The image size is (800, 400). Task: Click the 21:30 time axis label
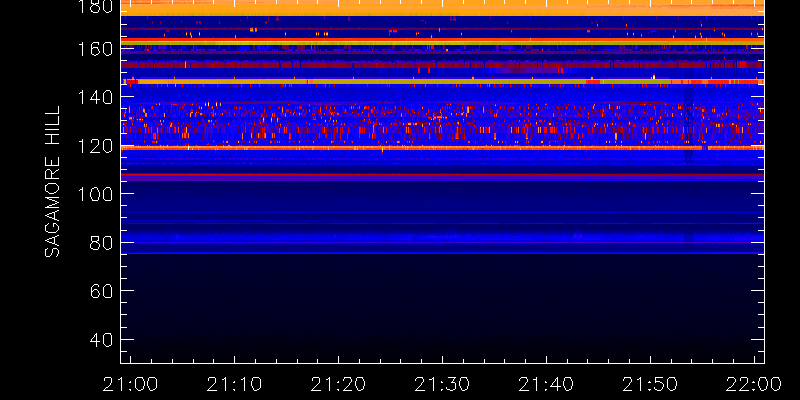click(x=442, y=384)
